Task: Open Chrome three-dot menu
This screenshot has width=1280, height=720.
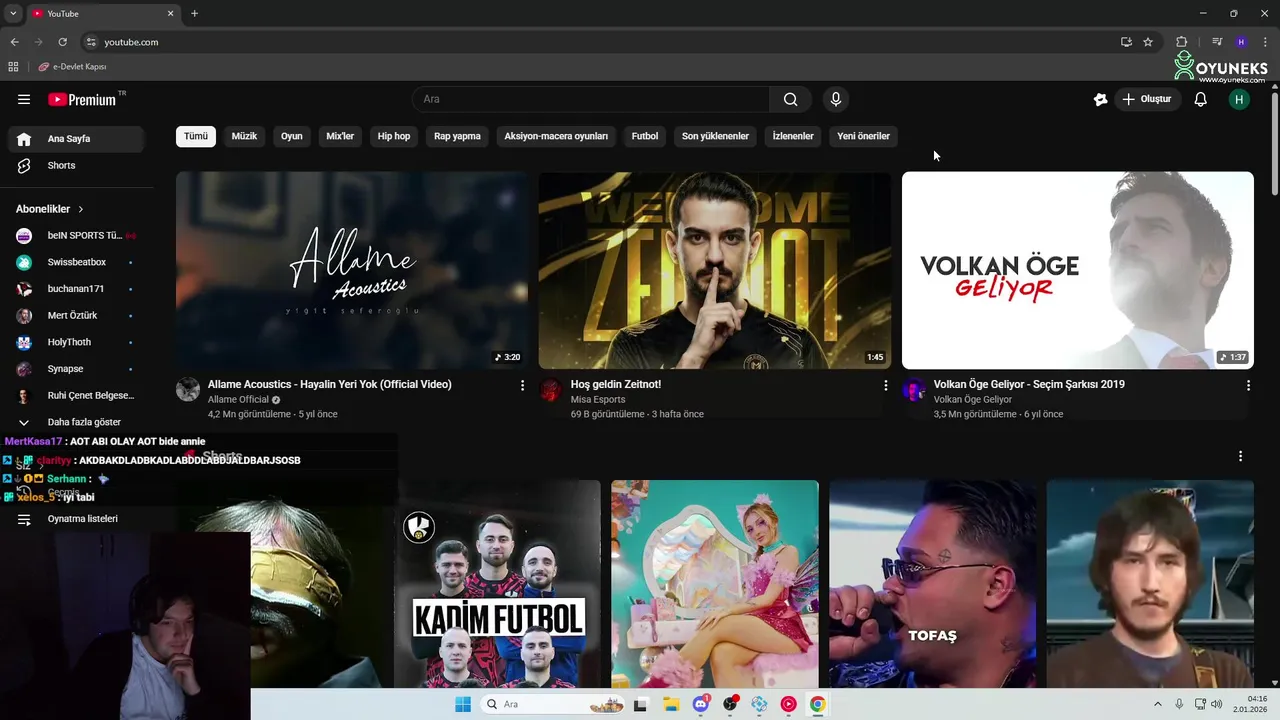Action: tap(1265, 42)
